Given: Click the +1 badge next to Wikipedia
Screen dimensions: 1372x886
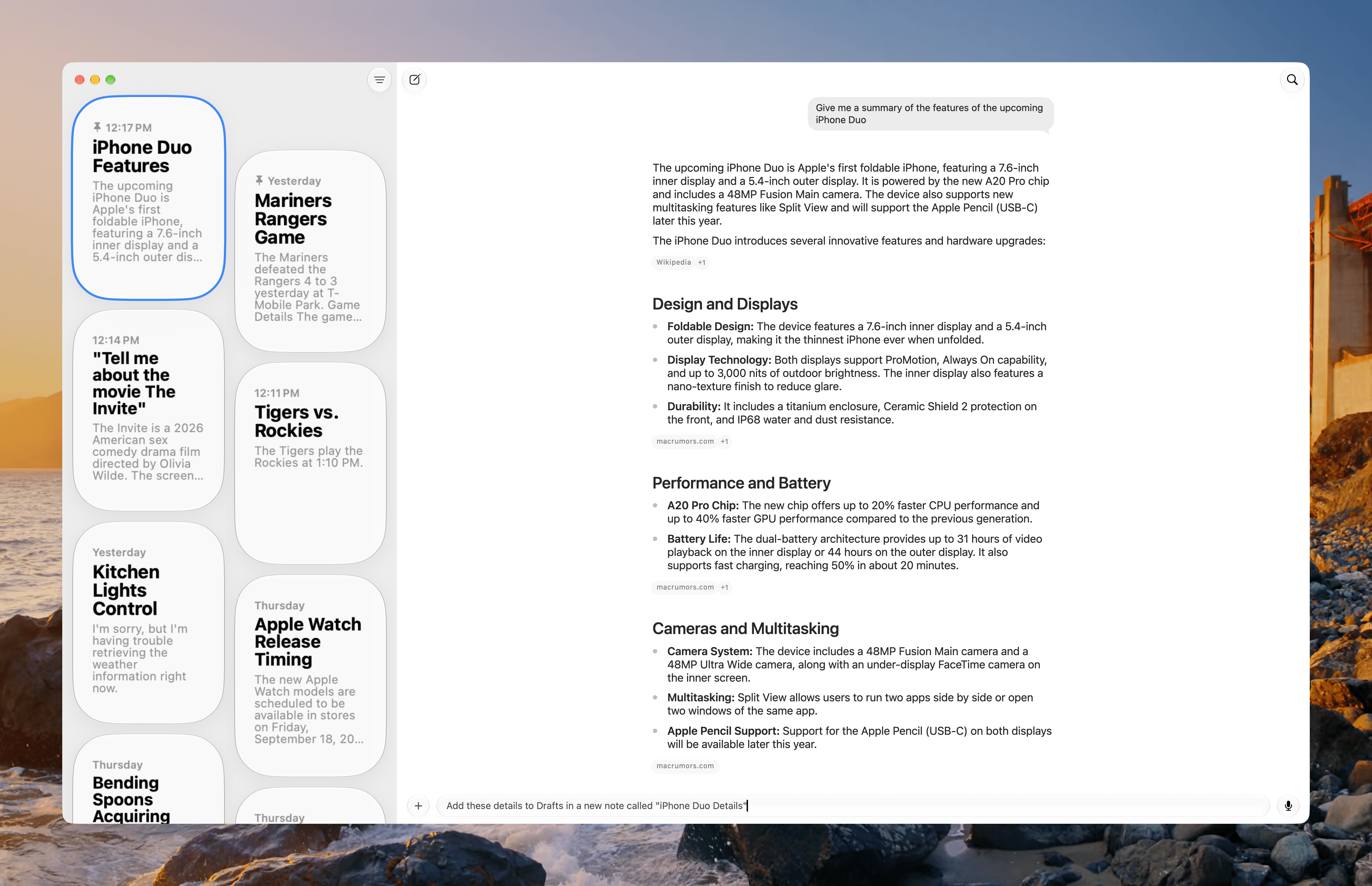Looking at the screenshot, I should point(702,262).
